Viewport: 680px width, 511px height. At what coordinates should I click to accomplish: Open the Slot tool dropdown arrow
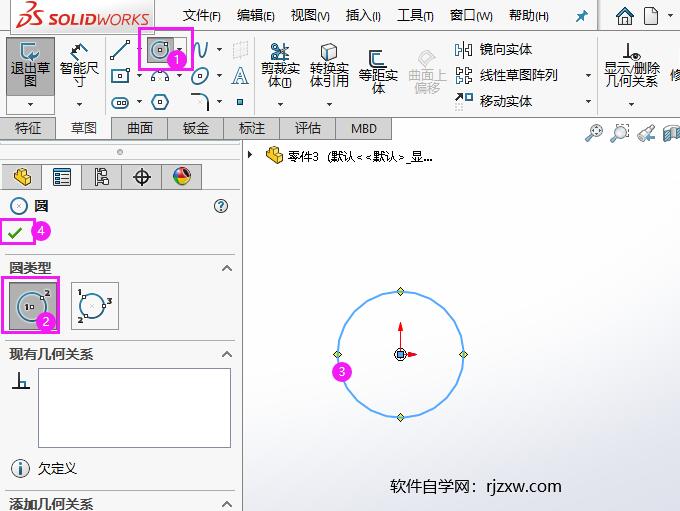pos(139,102)
